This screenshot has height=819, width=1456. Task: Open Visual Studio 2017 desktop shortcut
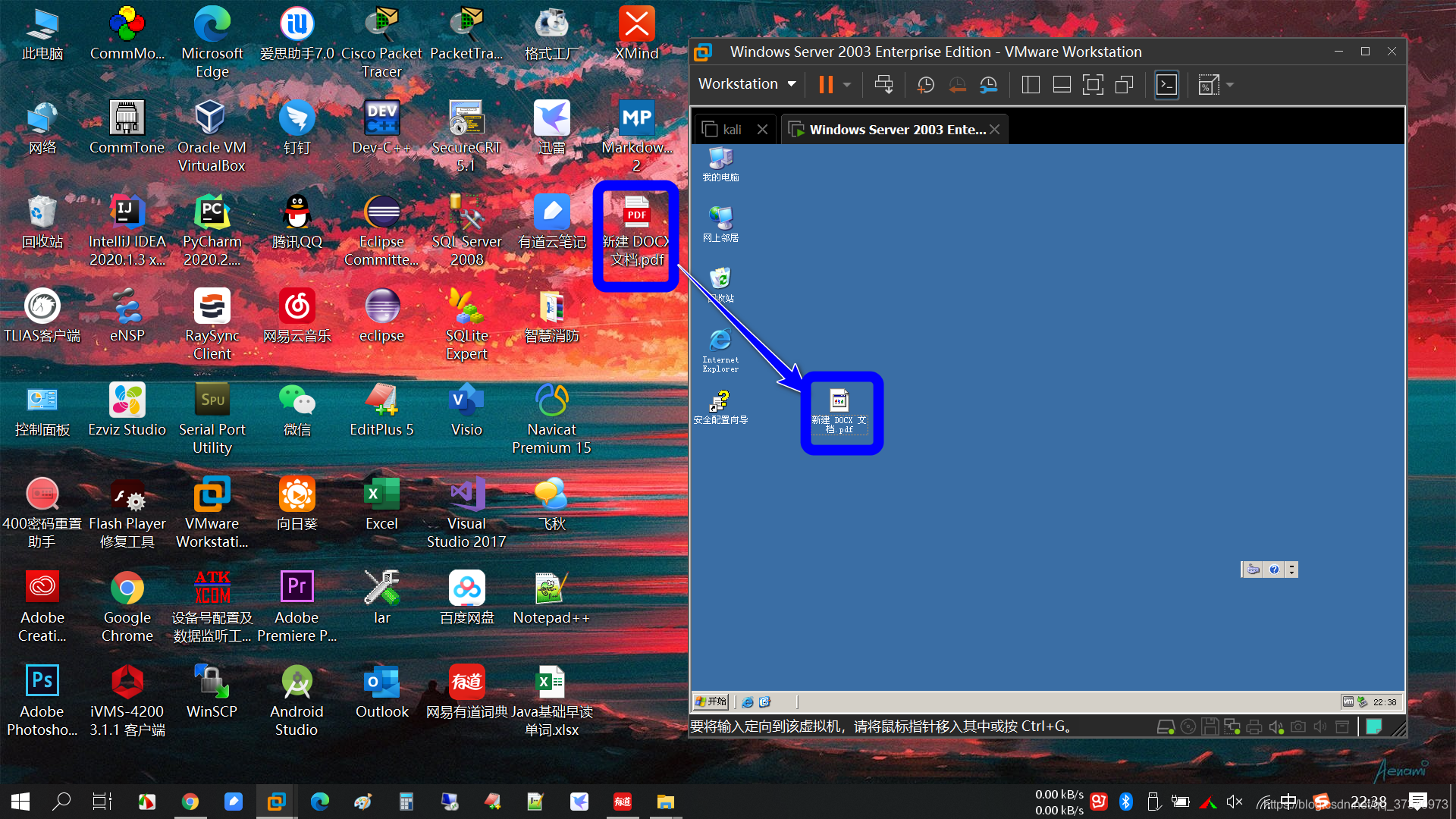click(x=466, y=512)
